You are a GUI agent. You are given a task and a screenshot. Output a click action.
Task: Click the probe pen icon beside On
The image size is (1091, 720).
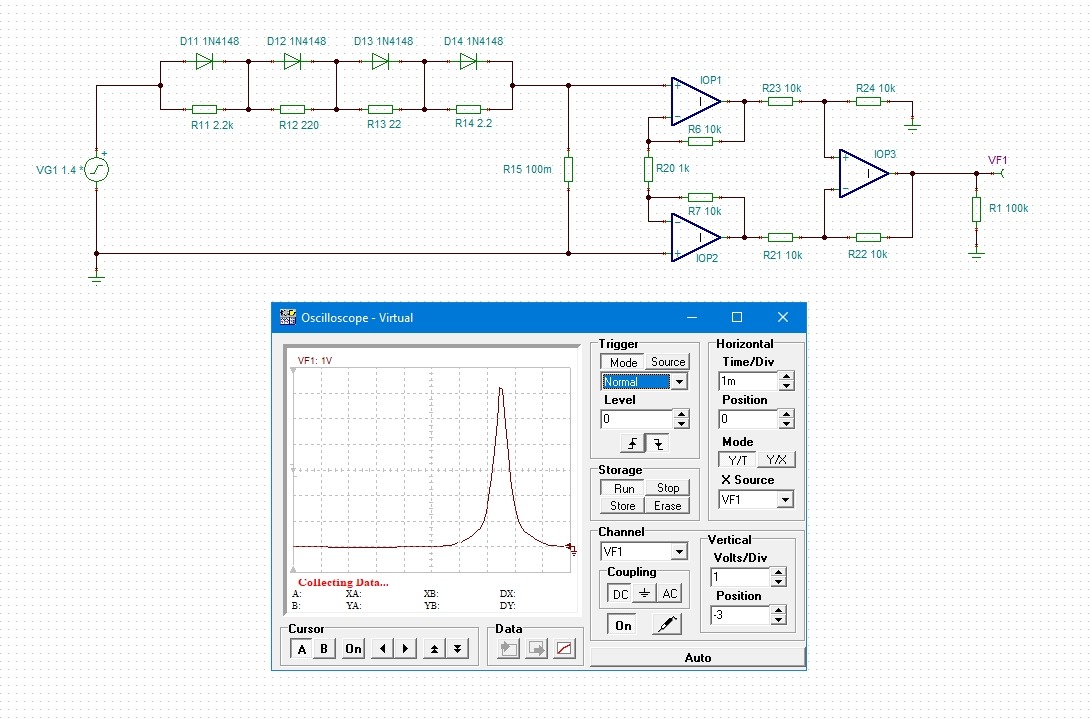(666, 625)
